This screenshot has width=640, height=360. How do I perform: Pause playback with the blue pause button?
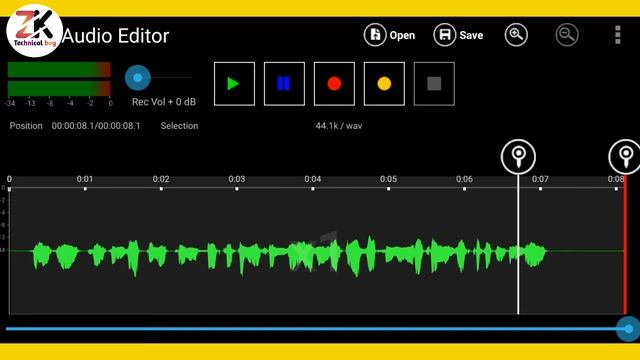(x=284, y=84)
